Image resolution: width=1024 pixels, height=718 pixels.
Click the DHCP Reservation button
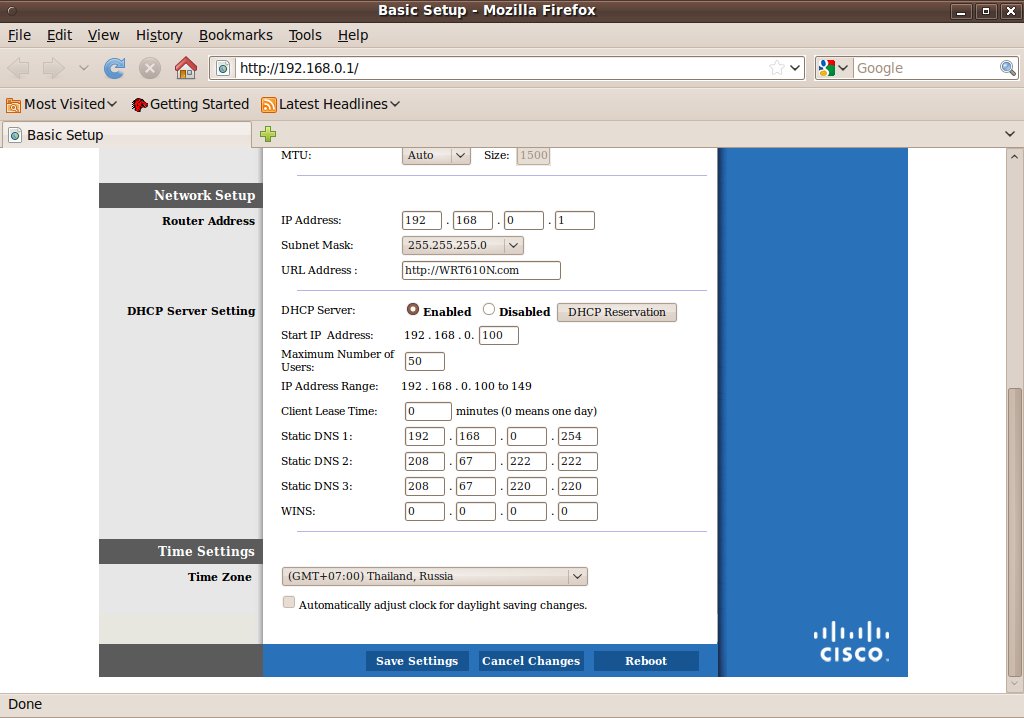(616, 312)
